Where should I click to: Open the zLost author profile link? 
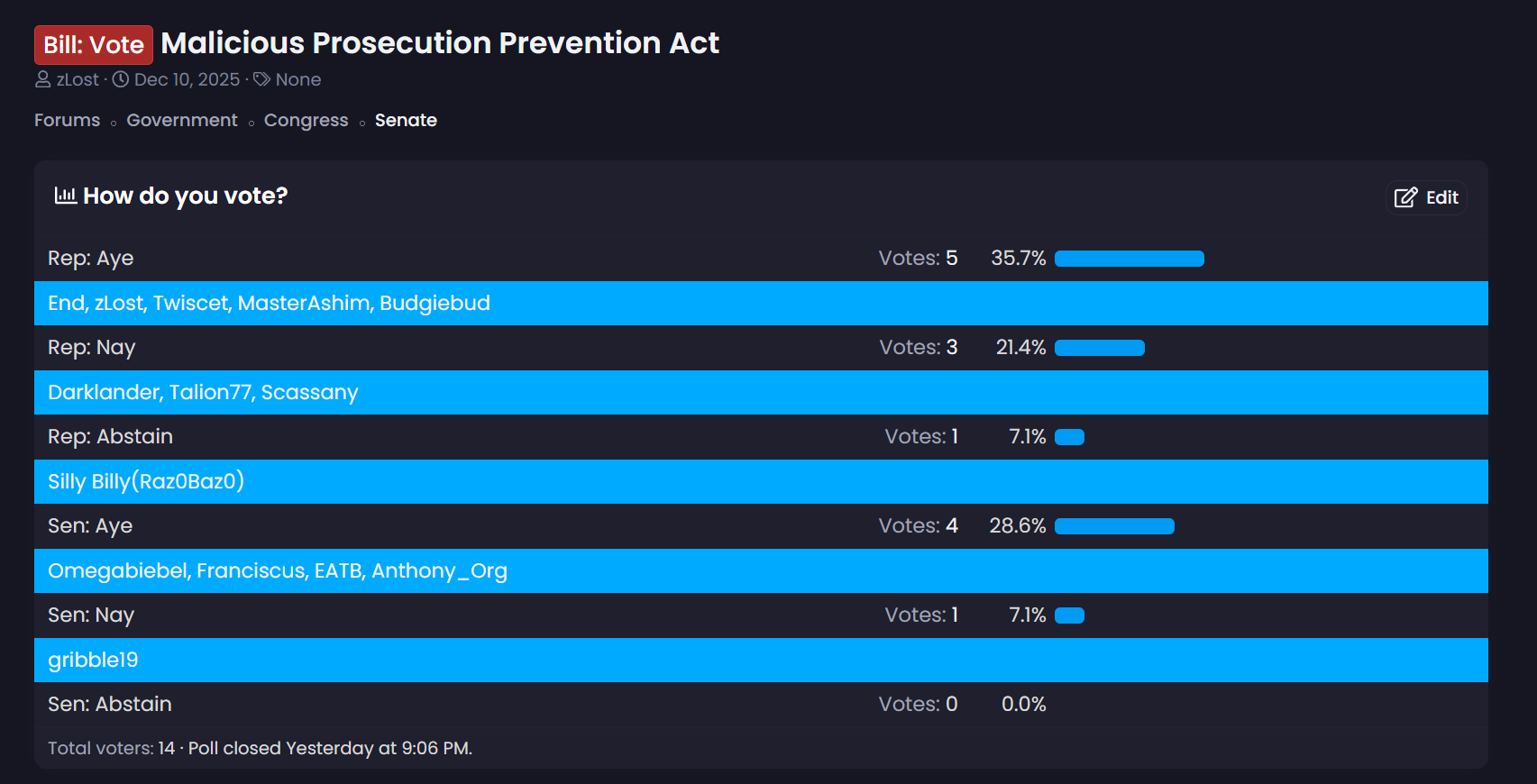click(x=78, y=79)
